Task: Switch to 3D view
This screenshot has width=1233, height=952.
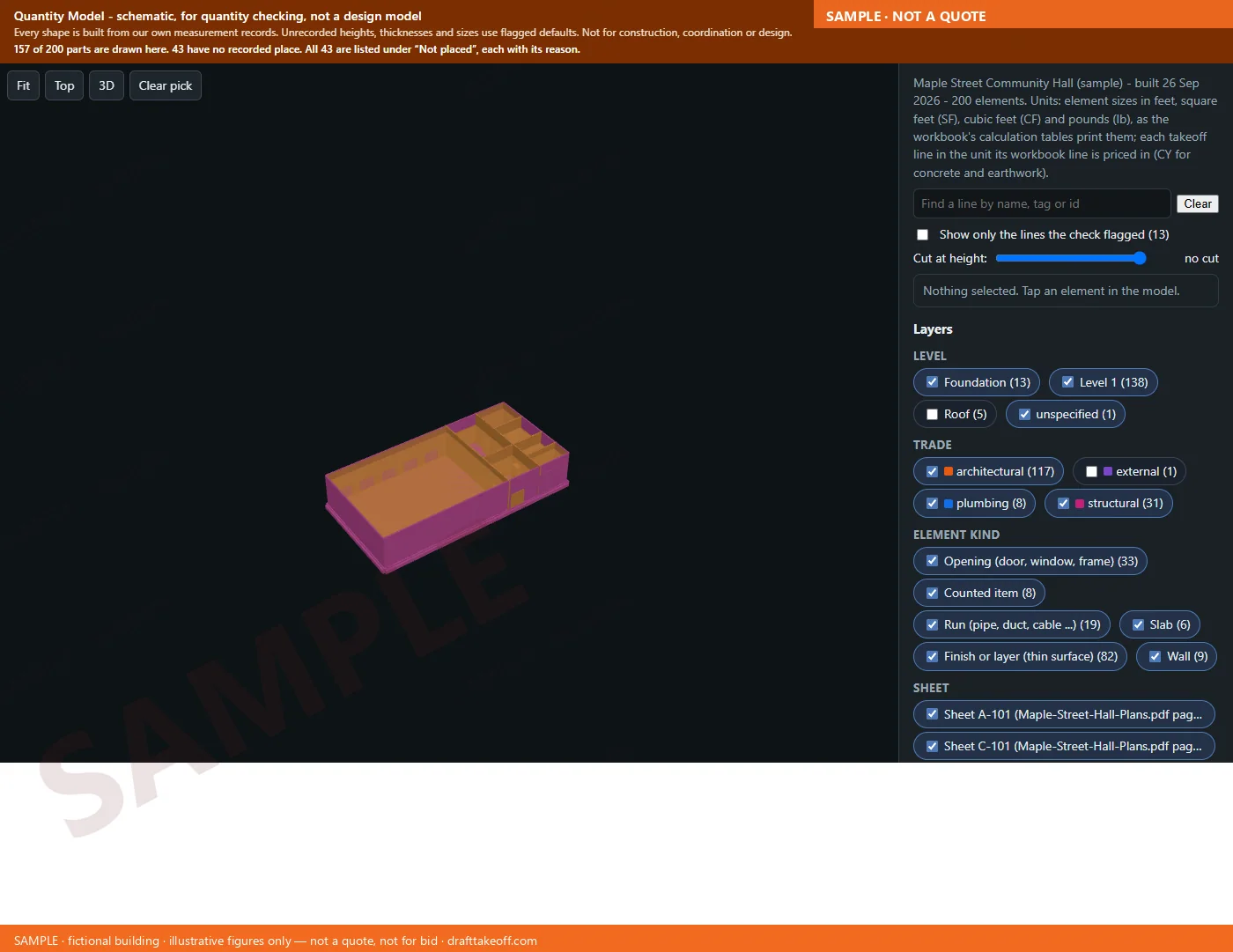Action: (107, 85)
